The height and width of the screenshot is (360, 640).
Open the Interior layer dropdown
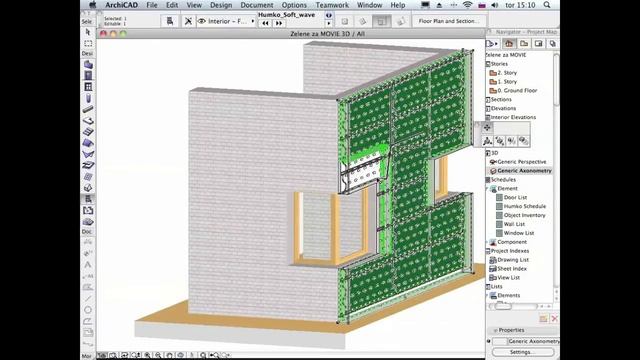pyautogui.click(x=226, y=21)
